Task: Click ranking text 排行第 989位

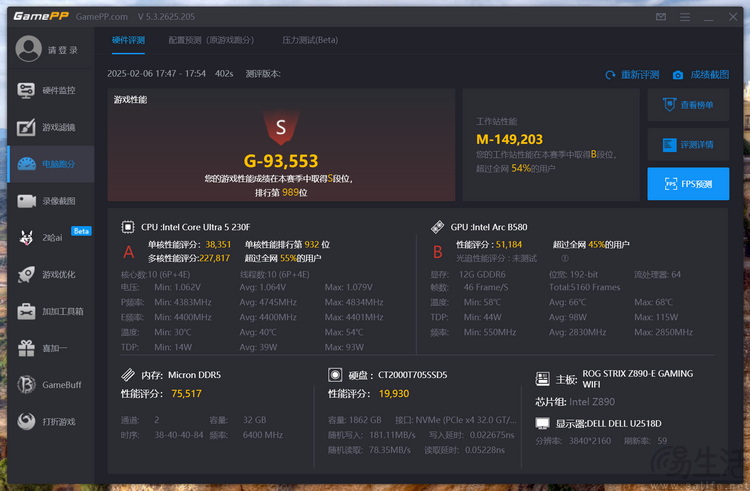Action: pos(281,193)
